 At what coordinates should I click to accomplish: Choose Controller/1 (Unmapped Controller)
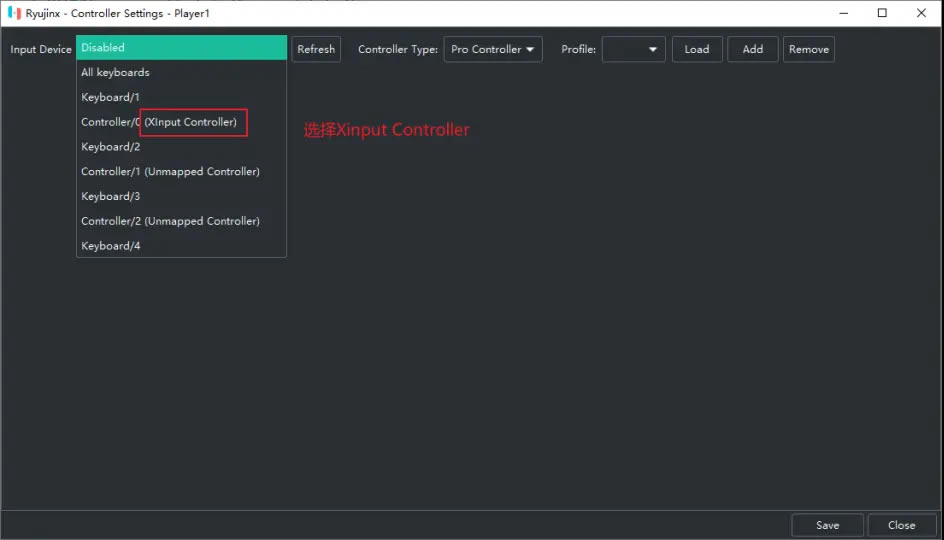tap(181, 172)
